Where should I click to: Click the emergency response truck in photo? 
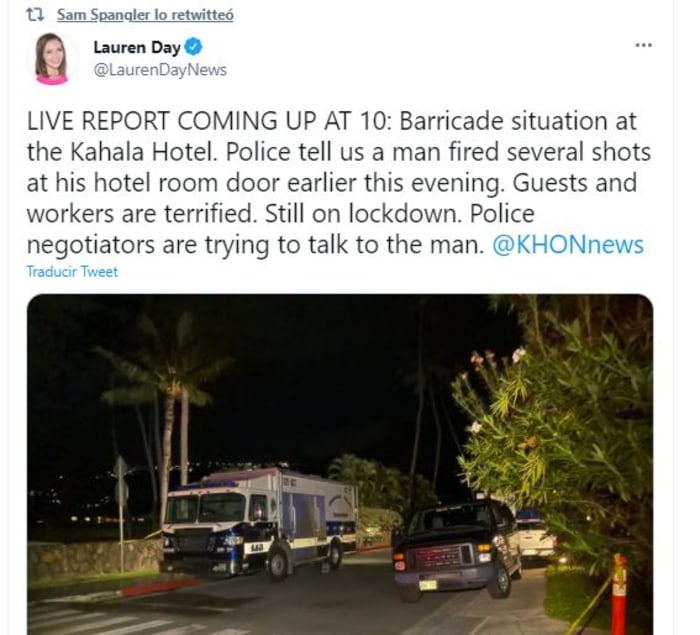(x=259, y=522)
